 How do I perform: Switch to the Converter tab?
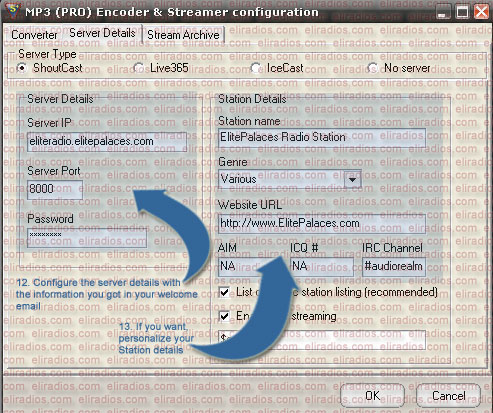tap(34, 35)
